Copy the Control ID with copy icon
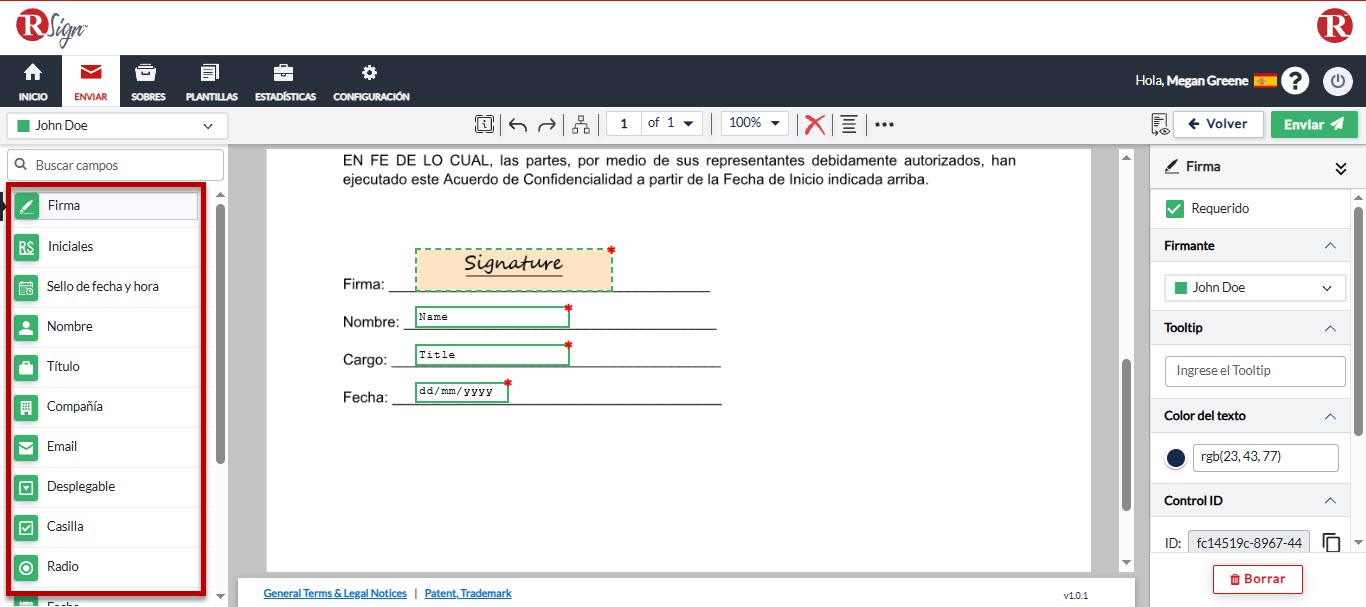Viewport: 1366px width, 607px height. click(1331, 543)
